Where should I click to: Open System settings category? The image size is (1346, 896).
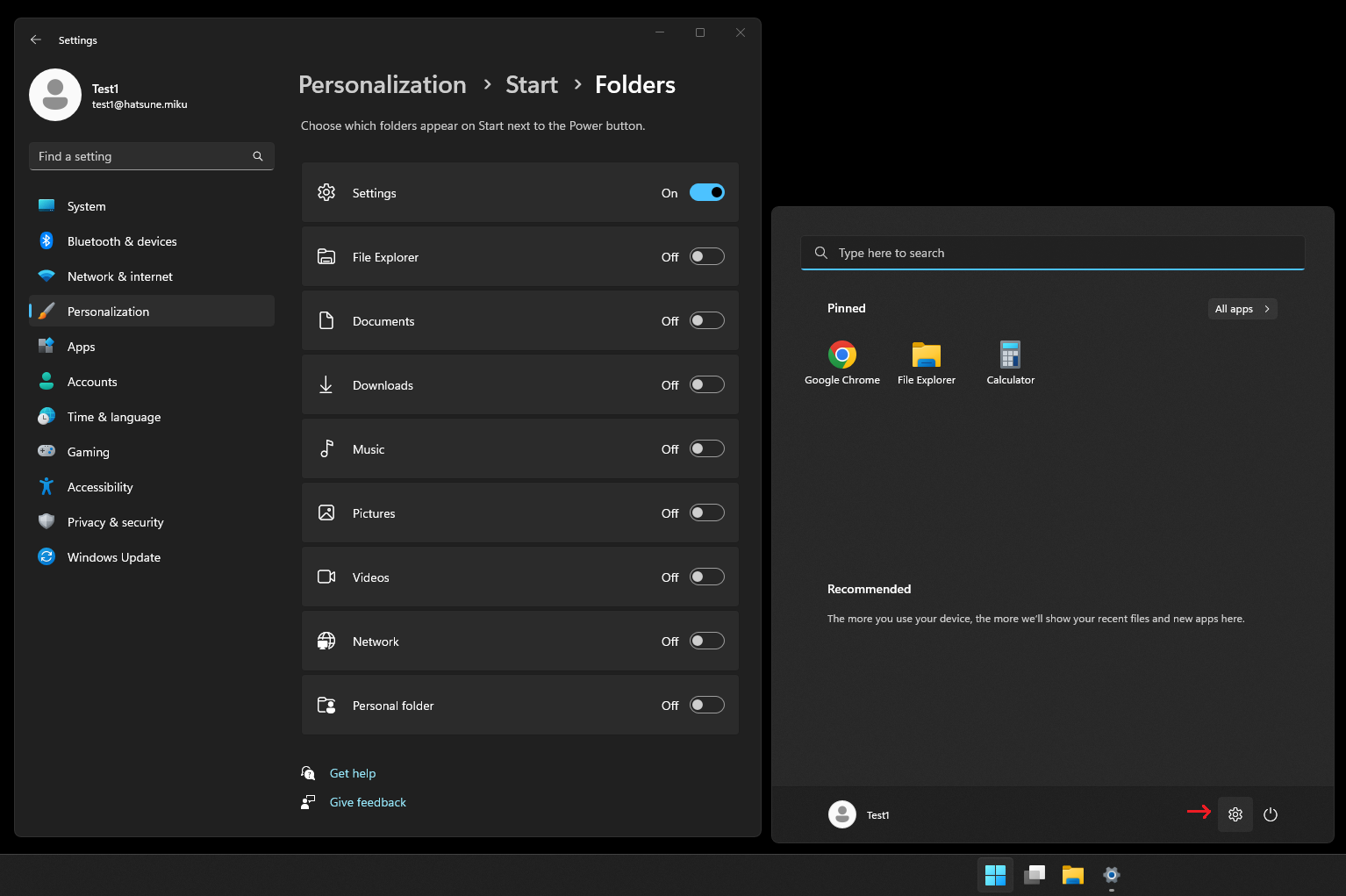[152, 206]
